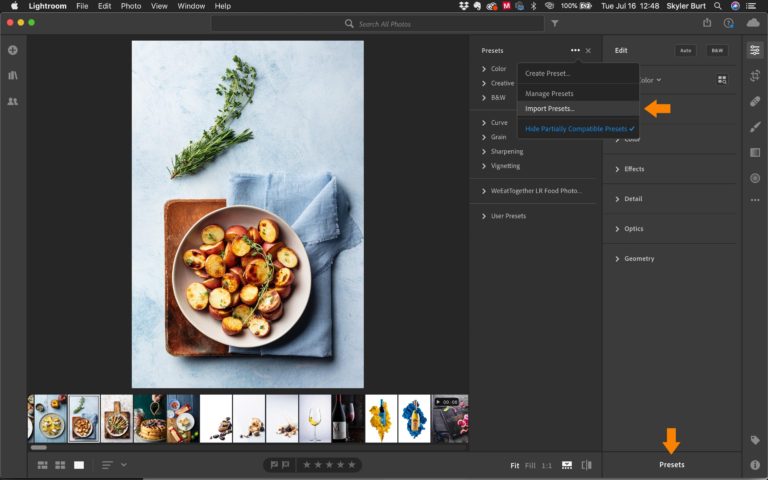Toggle Hide Partially Compatible Presets option
This screenshot has height=480, width=768.
click(x=579, y=129)
